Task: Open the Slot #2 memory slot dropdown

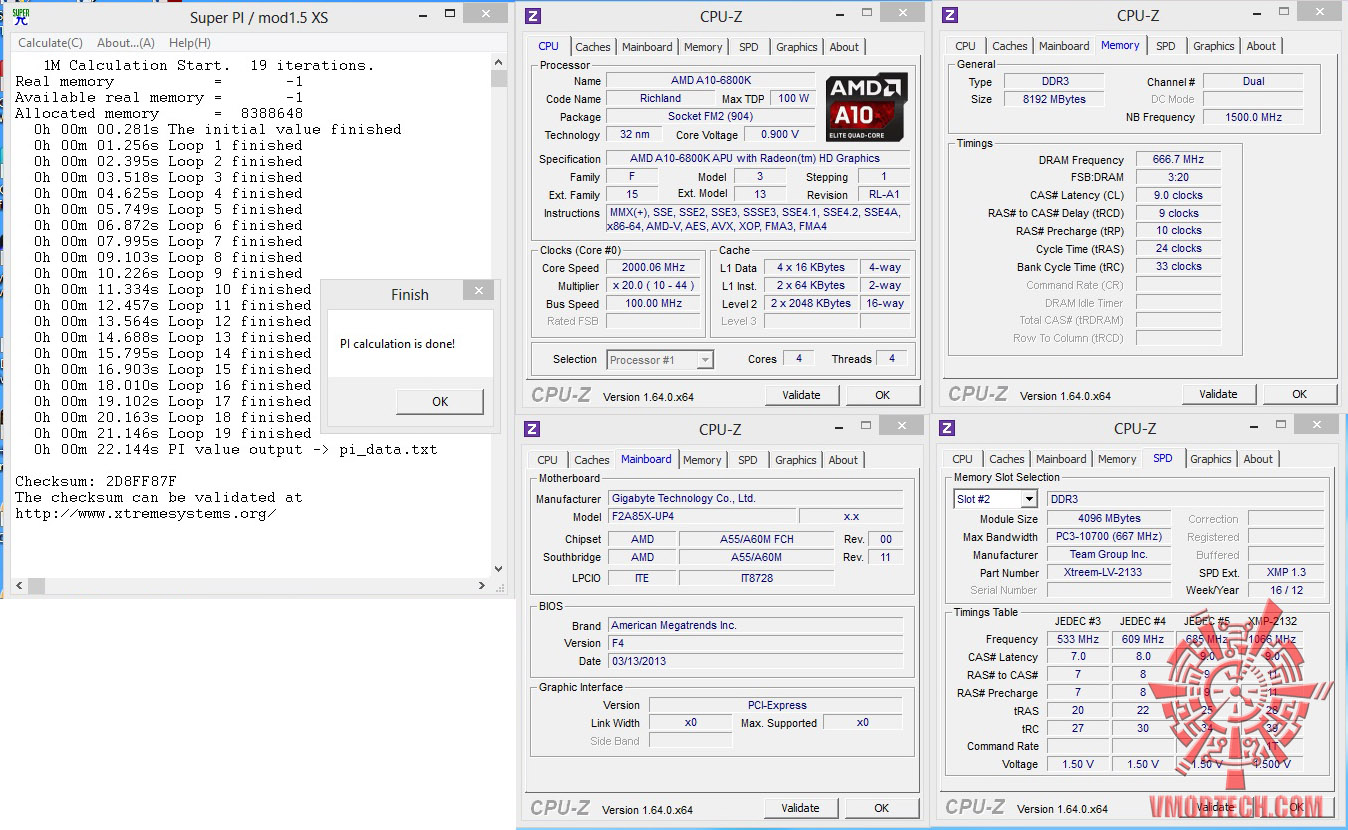Action: pos(1028,499)
